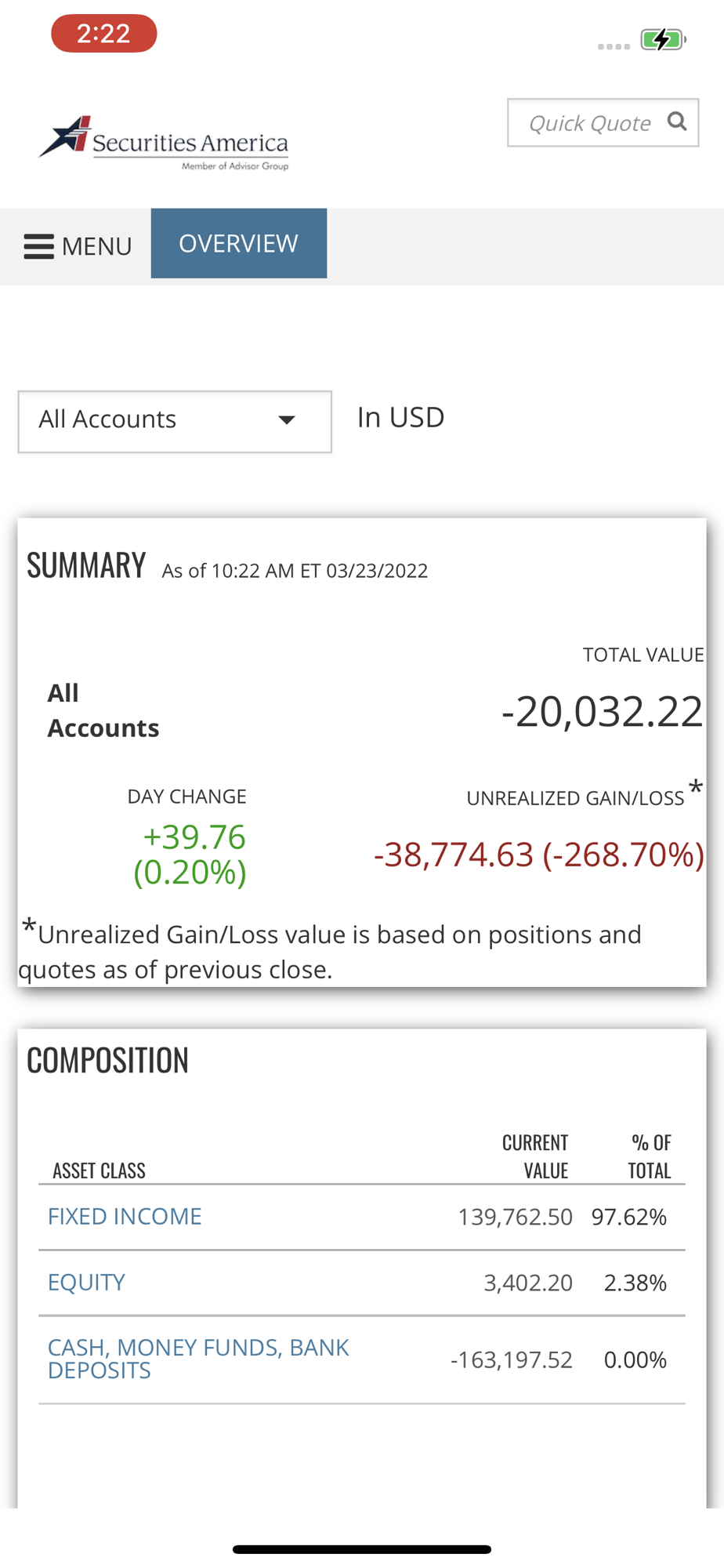The height and width of the screenshot is (1568, 724).
Task: Expand the All Accounts dropdown arrow
Action: (x=287, y=420)
